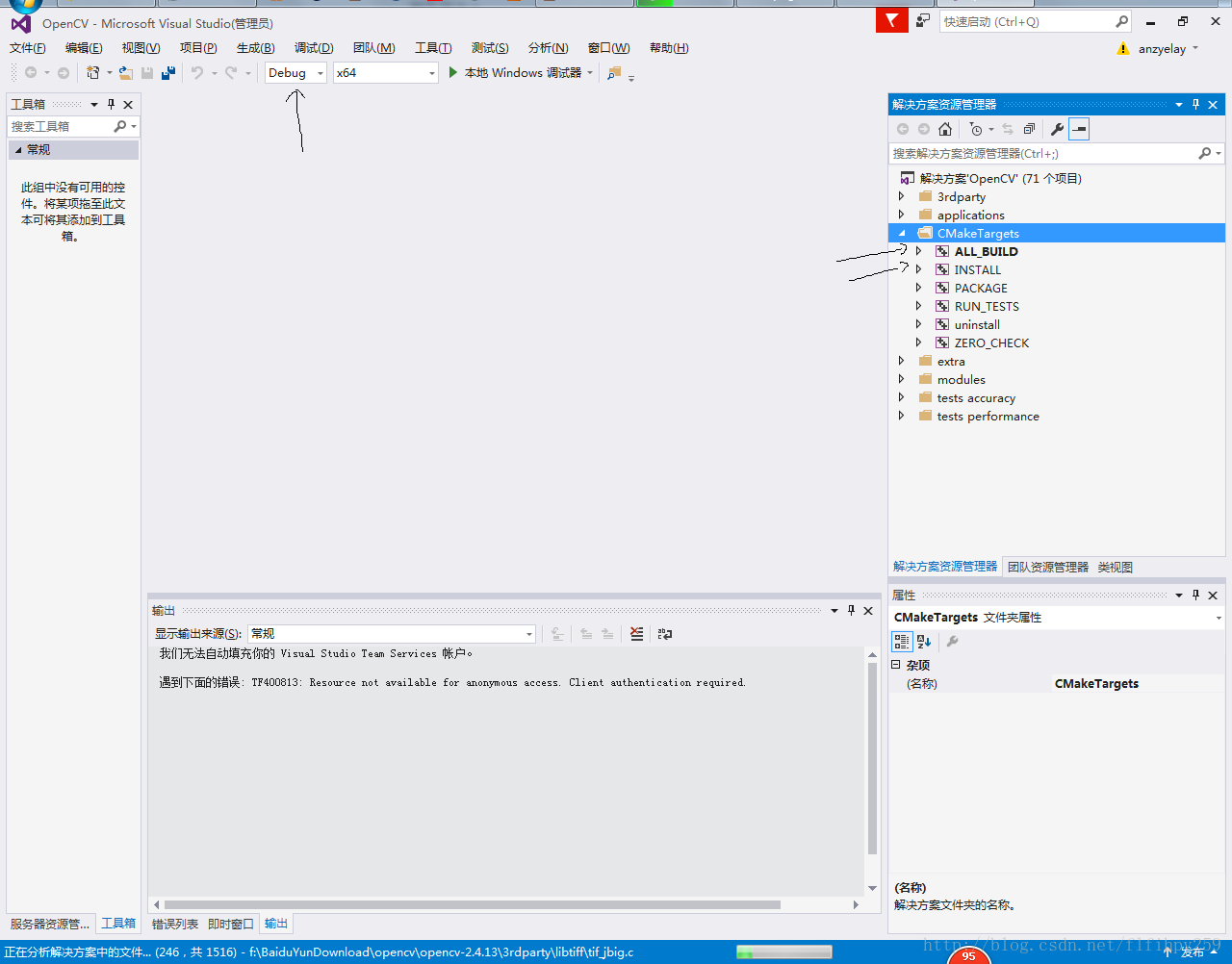Pin the Toolbox panel with pushpin icon
This screenshot has width=1232, height=964.
click(111, 104)
